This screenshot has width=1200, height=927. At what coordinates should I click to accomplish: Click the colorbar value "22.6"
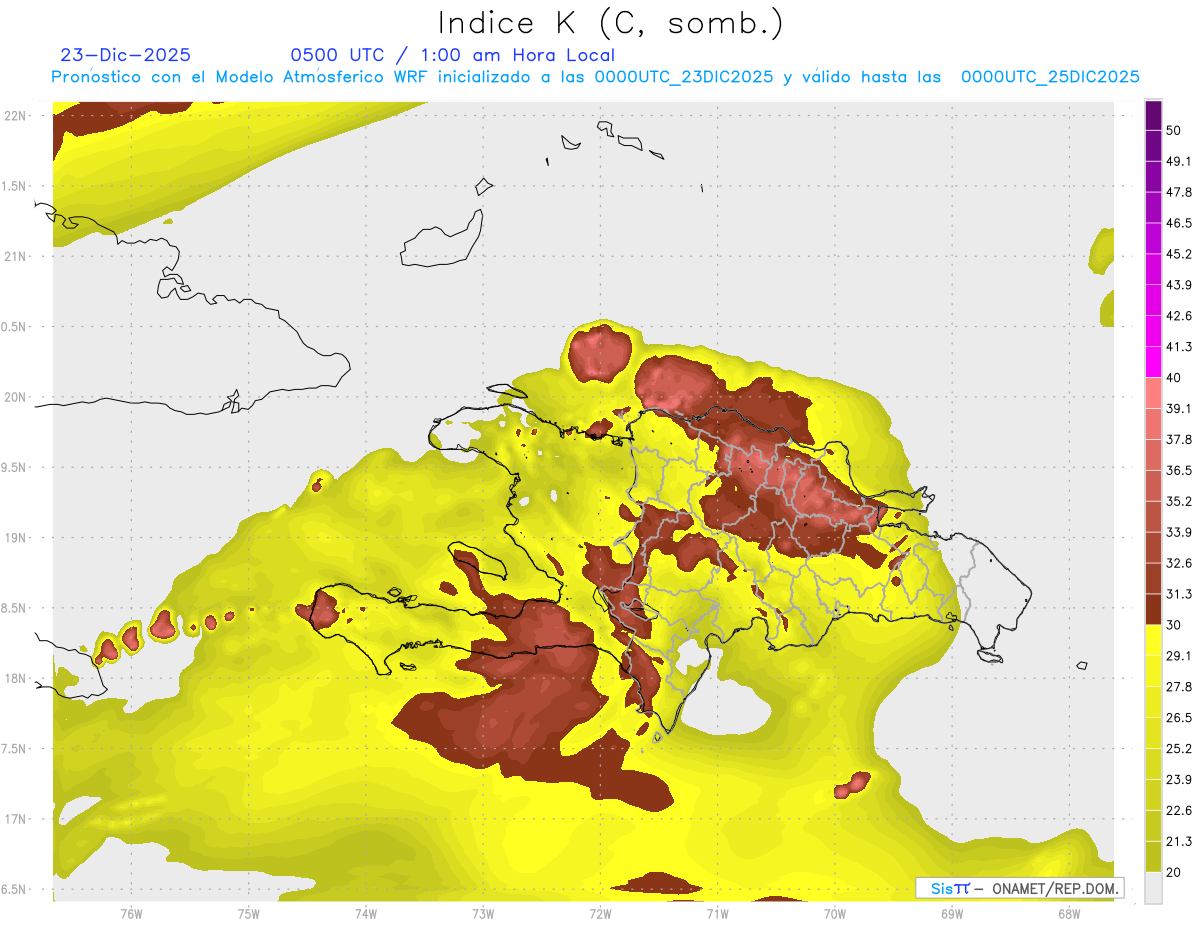pyautogui.click(x=1179, y=810)
